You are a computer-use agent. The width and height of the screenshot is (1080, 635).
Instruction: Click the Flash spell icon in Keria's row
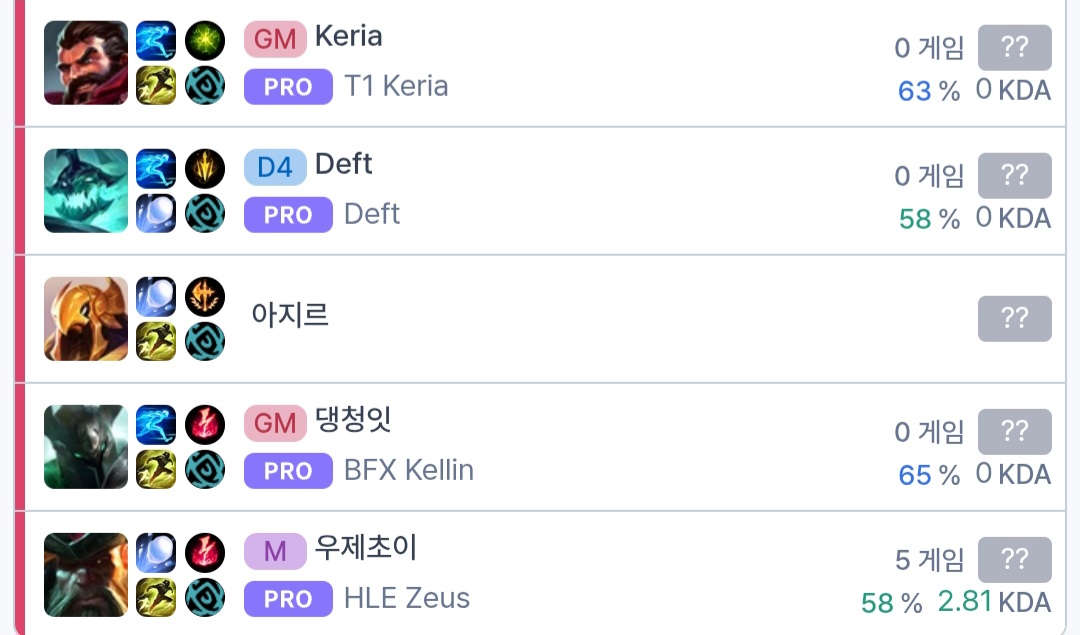pos(155,85)
